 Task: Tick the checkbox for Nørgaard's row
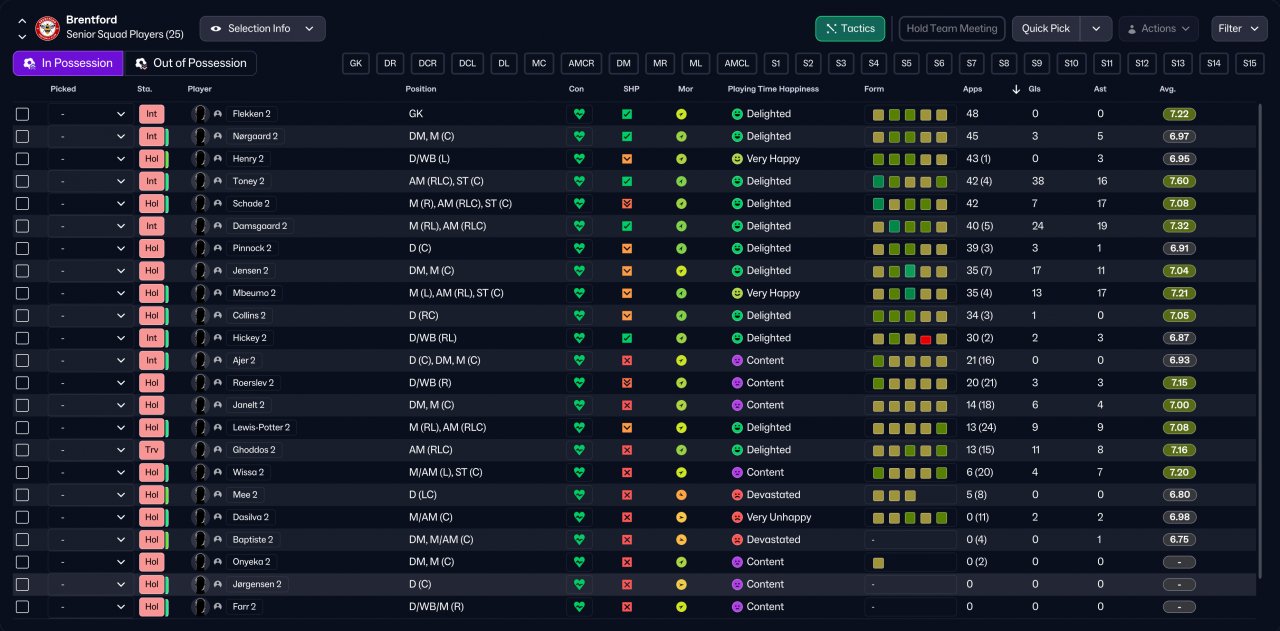tap(22, 136)
